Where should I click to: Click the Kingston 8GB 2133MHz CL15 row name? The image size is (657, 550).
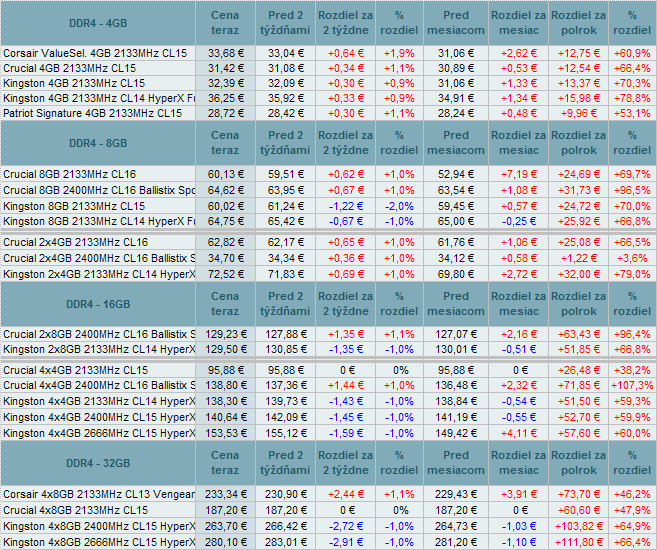tap(74, 206)
